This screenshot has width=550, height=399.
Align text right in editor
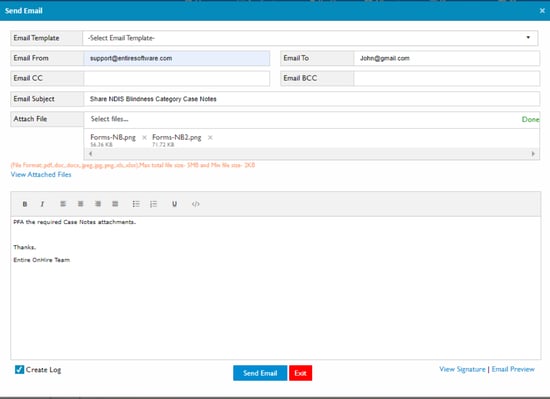pyautogui.click(x=98, y=204)
